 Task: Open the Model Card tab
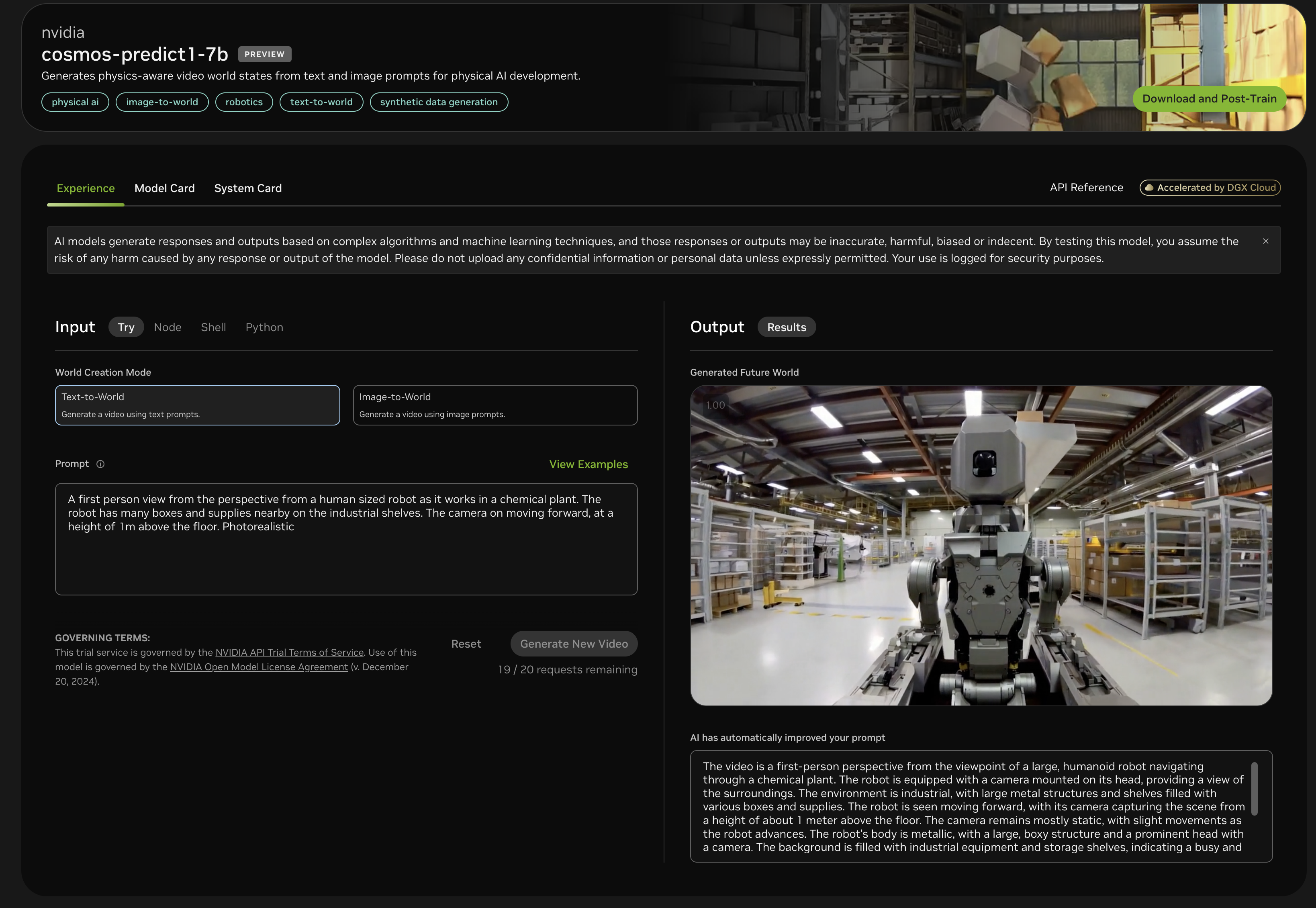click(x=164, y=188)
